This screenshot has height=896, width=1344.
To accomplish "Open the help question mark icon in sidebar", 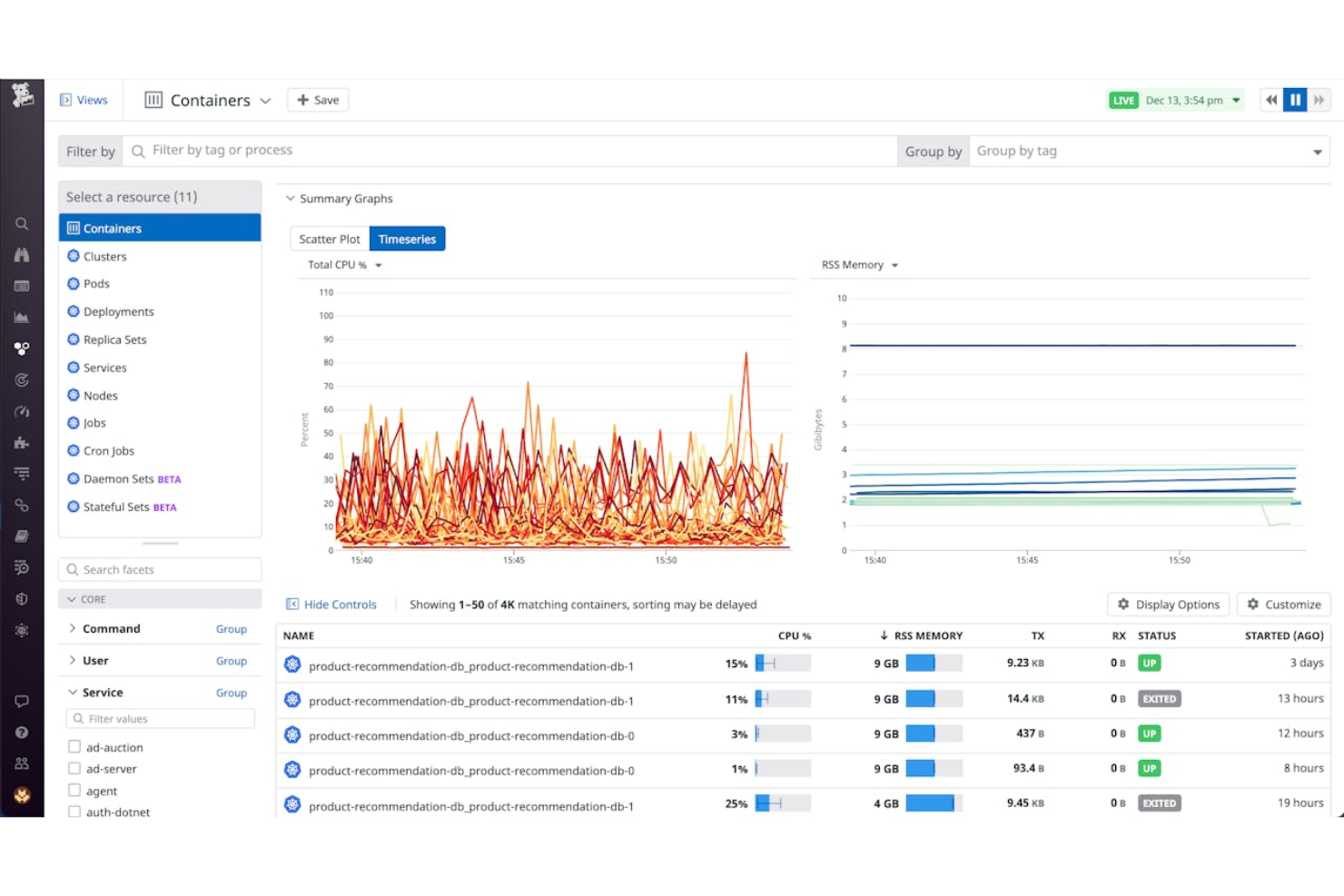I will [22, 732].
